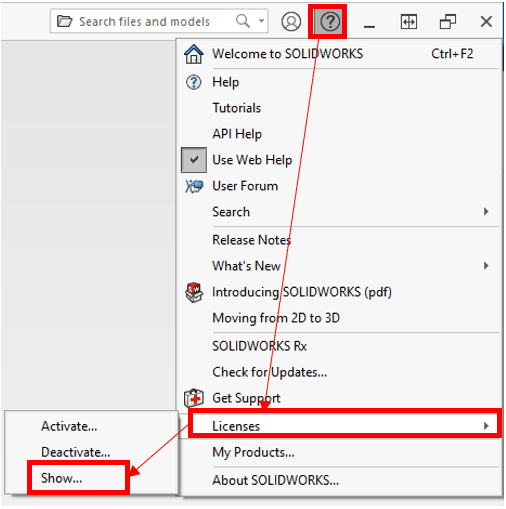Open the Help question mark menu button
Image resolution: width=506 pixels, height=509 pixels.
pyautogui.click(x=330, y=22)
